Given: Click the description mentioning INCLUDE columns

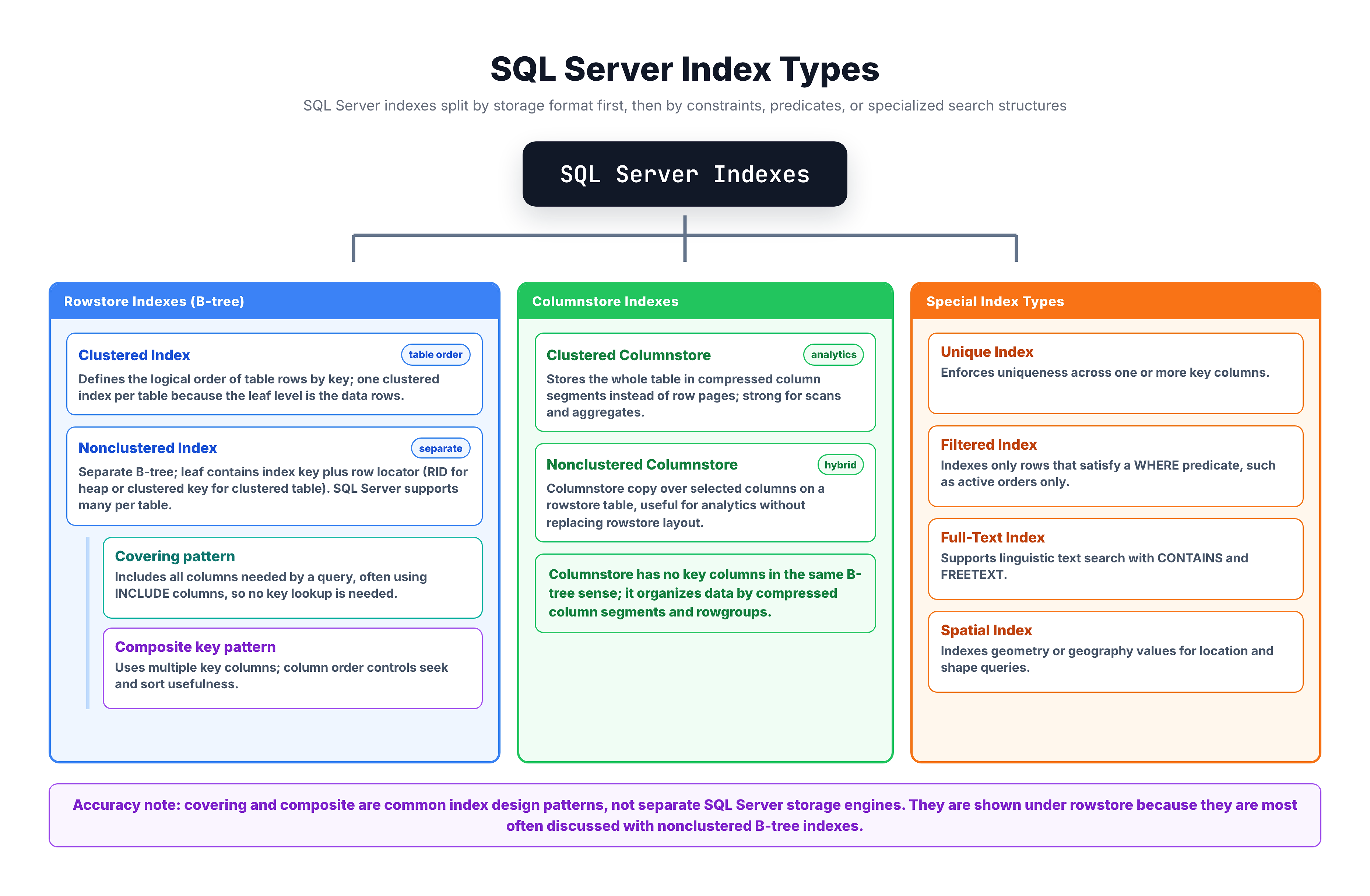Looking at the screenshot, I should [271, 585].
